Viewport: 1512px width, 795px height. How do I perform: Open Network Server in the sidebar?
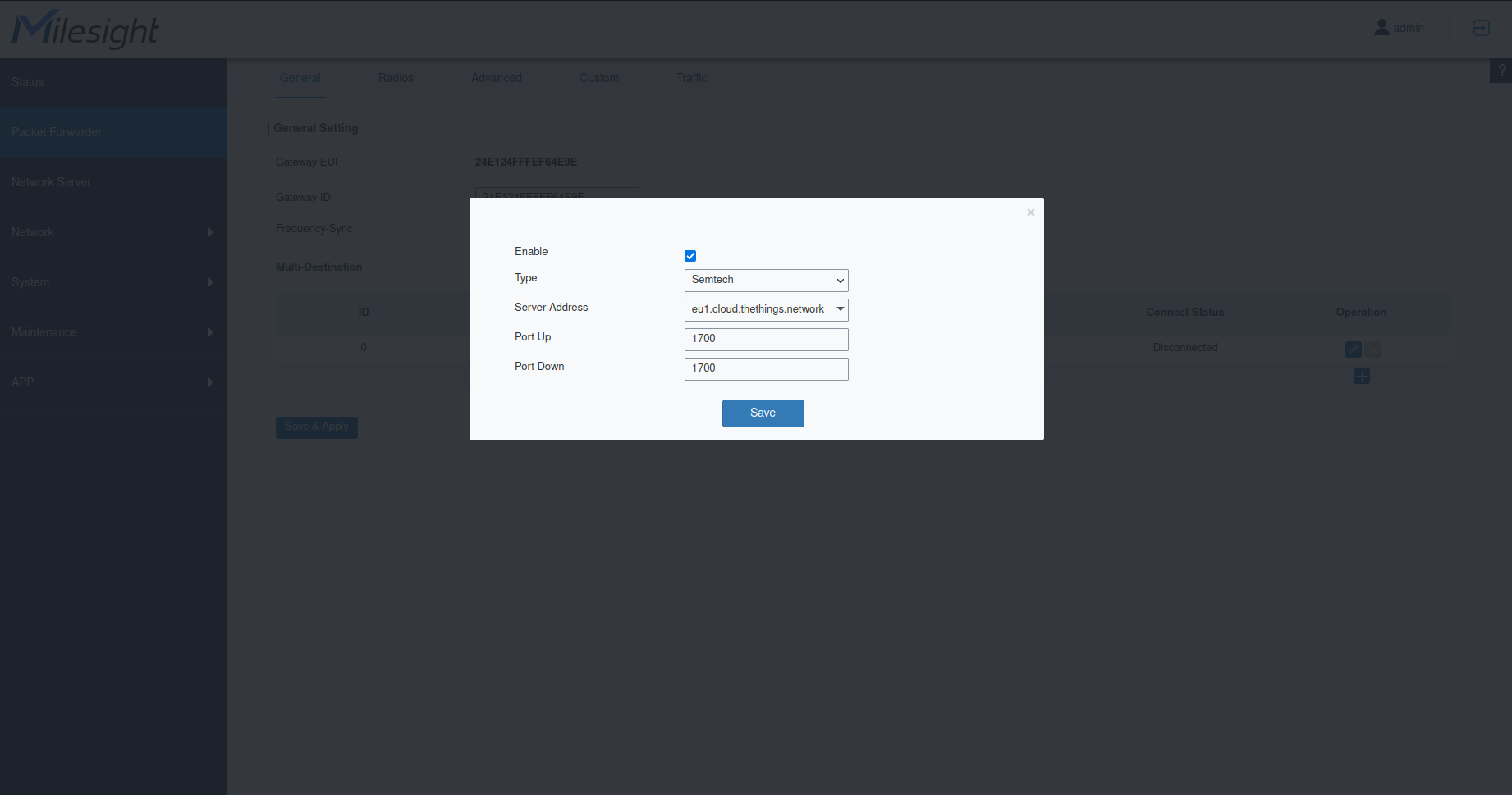(51, 182)
